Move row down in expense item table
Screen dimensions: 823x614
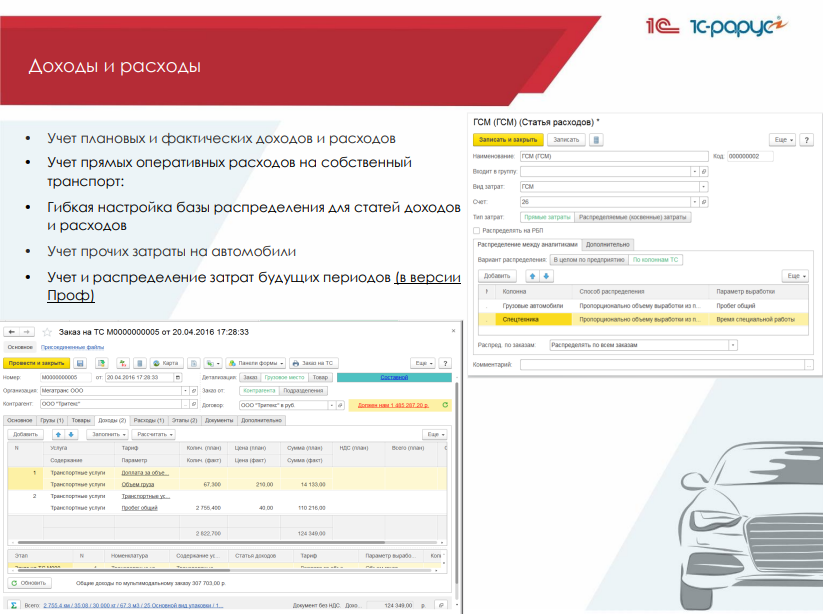click(x=547, y=275)
